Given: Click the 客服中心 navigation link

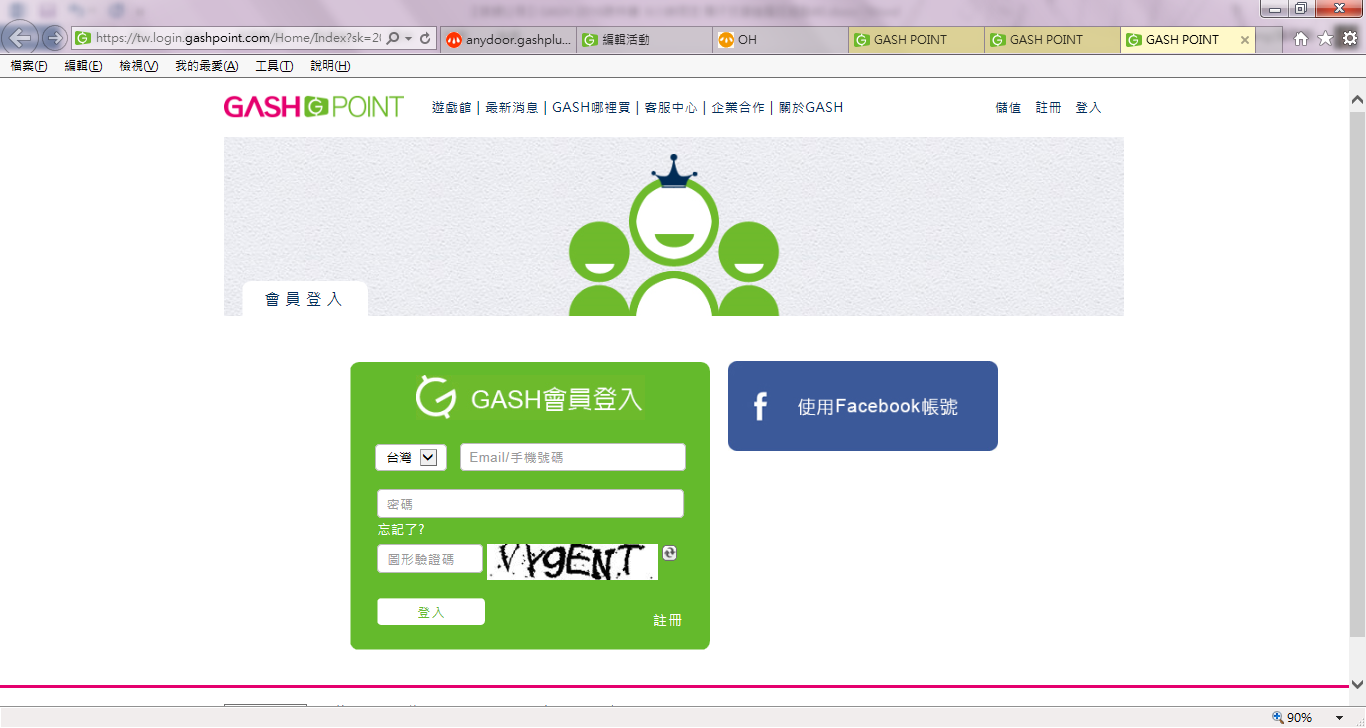Looking at the screenshot, I should (x=671, y=108).
